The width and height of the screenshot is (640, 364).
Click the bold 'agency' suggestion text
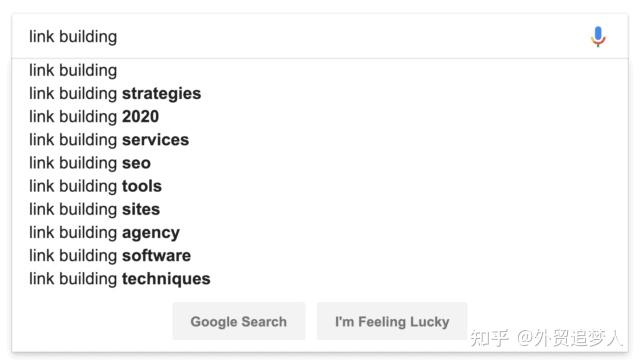151,233
